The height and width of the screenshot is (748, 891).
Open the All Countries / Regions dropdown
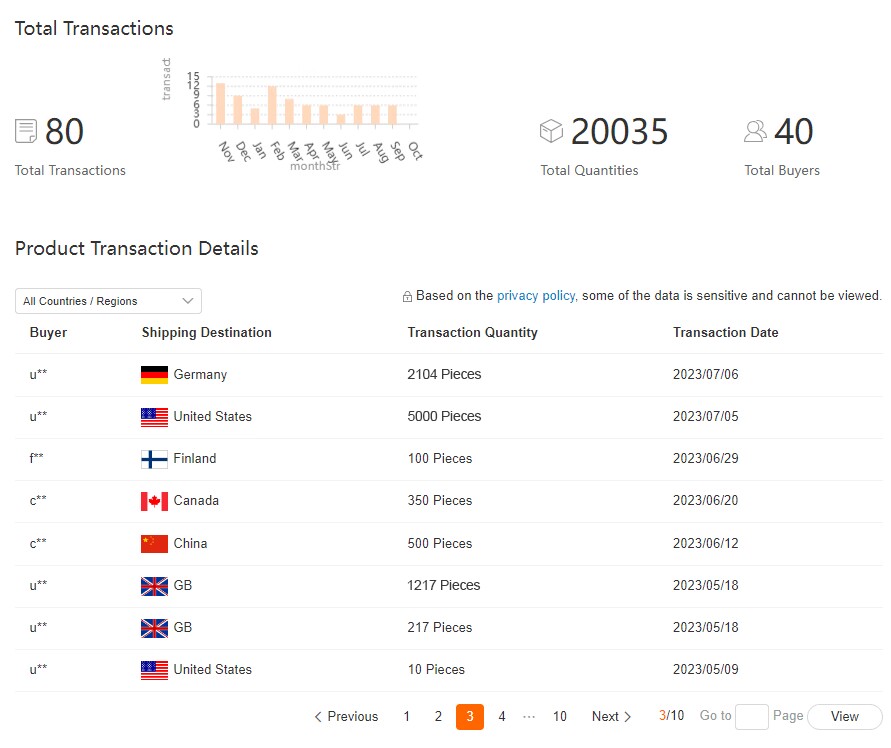[108, 301]
